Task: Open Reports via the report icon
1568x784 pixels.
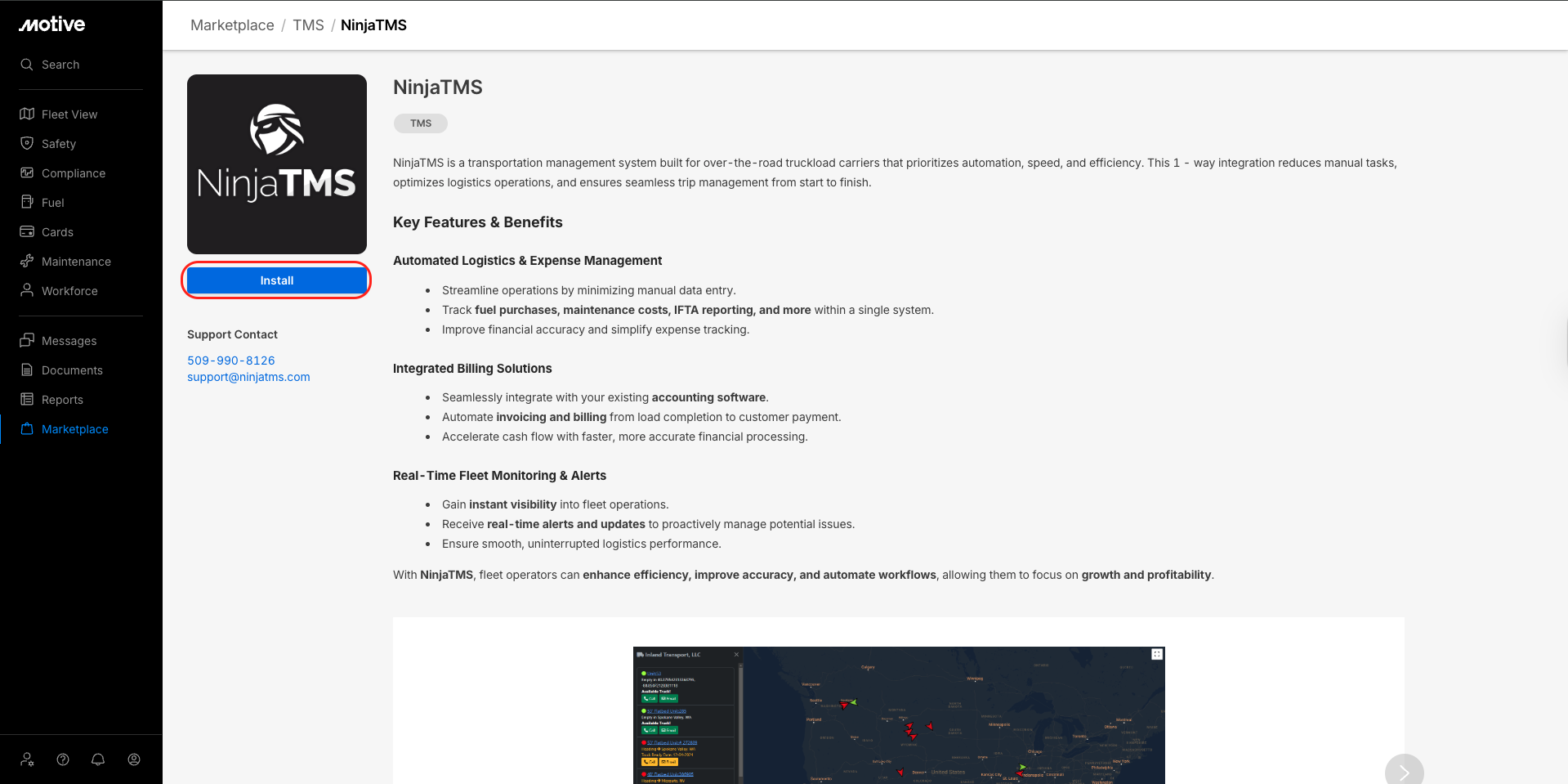Action: point(27,399)
